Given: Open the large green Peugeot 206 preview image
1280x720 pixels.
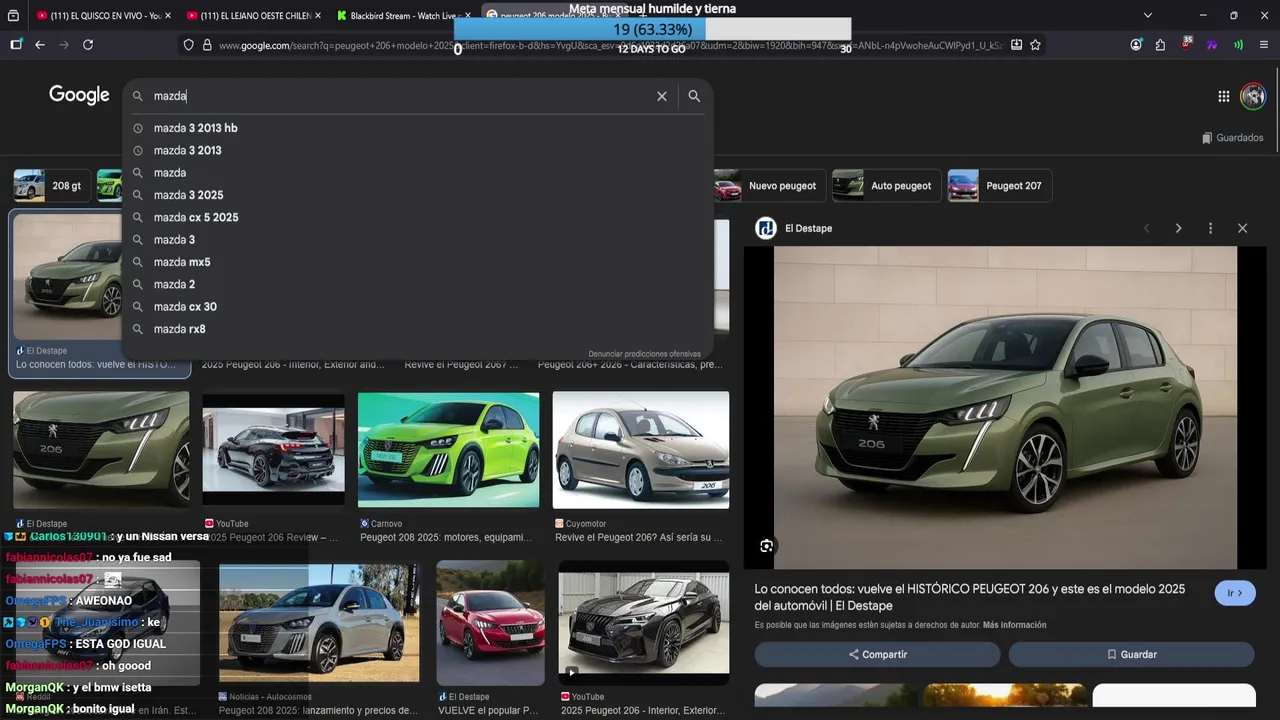Looking at the screenshot, I should pyautogui.click(x=1005, y=407).
